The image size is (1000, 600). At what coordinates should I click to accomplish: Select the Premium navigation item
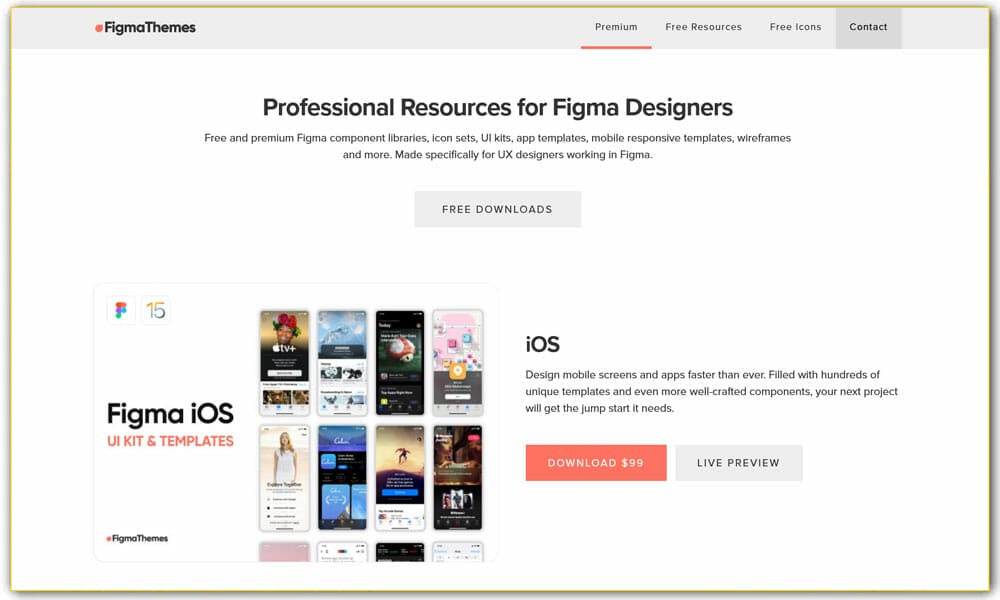point(616,27)
